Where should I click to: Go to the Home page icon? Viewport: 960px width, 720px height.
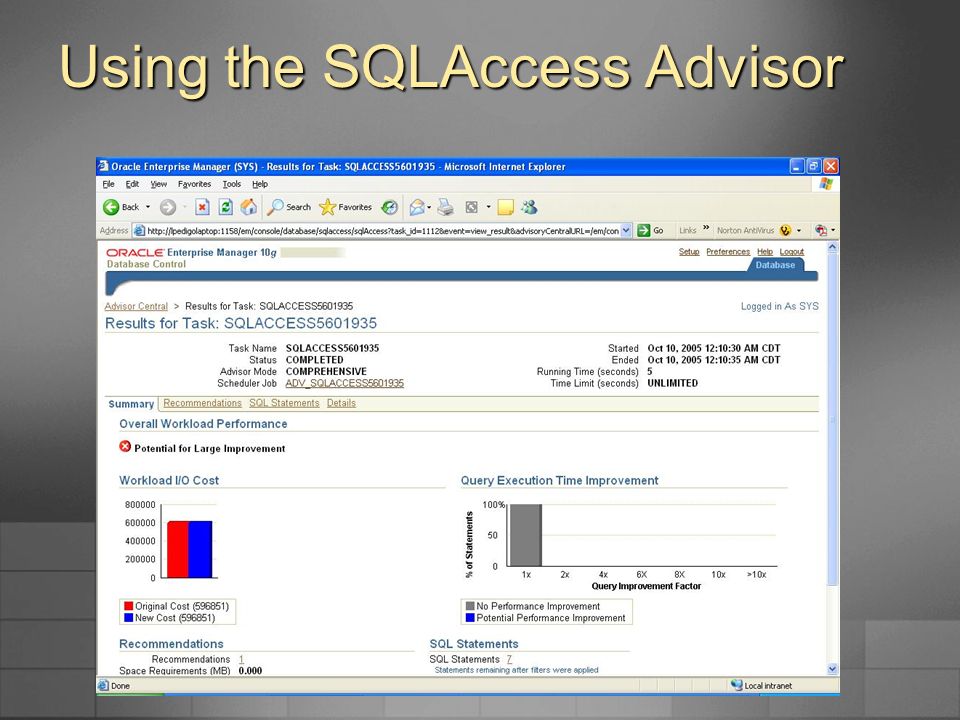click(249, 208)
